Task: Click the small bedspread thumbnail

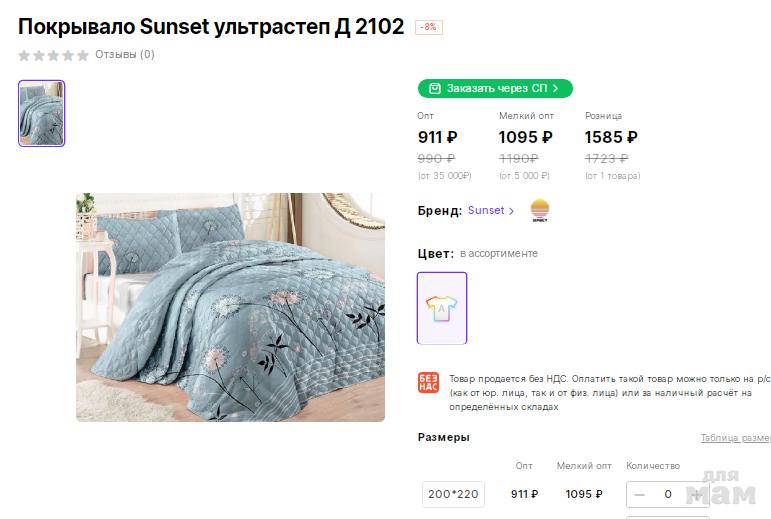Action: point(41,113)
